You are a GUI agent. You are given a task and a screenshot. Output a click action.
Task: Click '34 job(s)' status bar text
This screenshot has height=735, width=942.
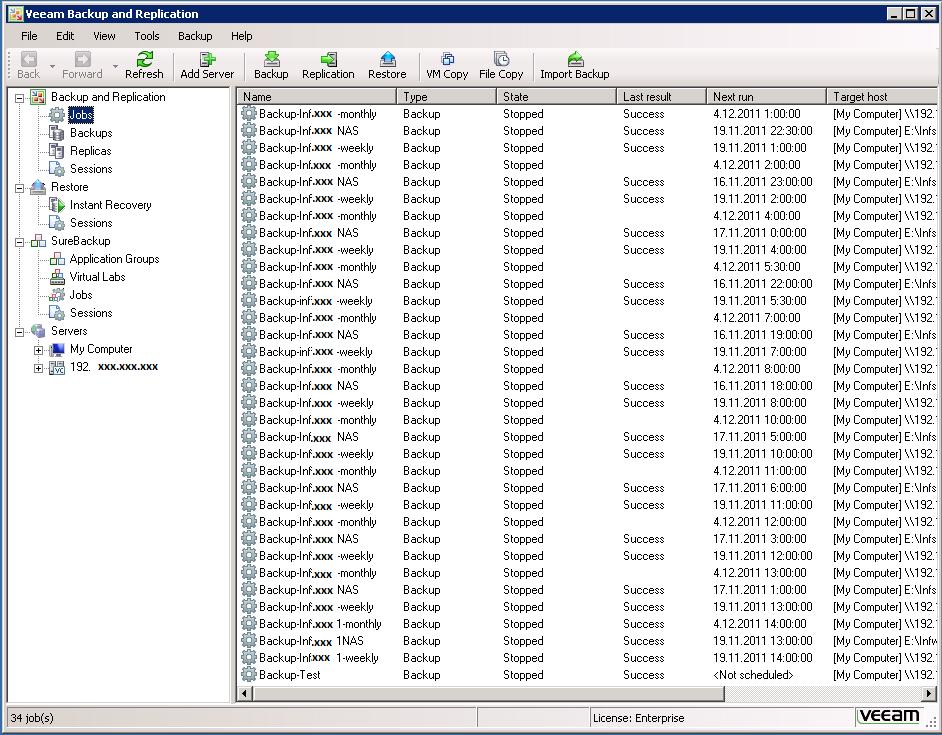click(32, 718)
